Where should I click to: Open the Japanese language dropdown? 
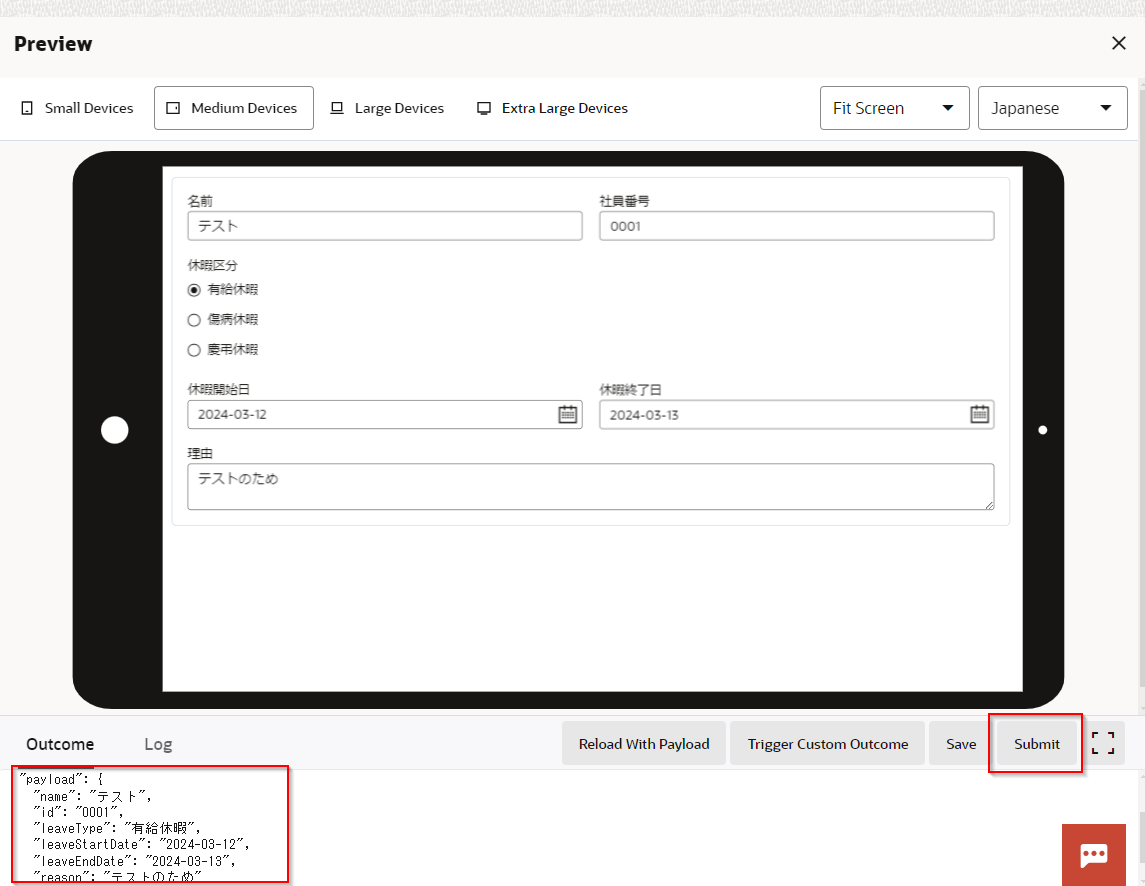click(x=1052, y=108)
